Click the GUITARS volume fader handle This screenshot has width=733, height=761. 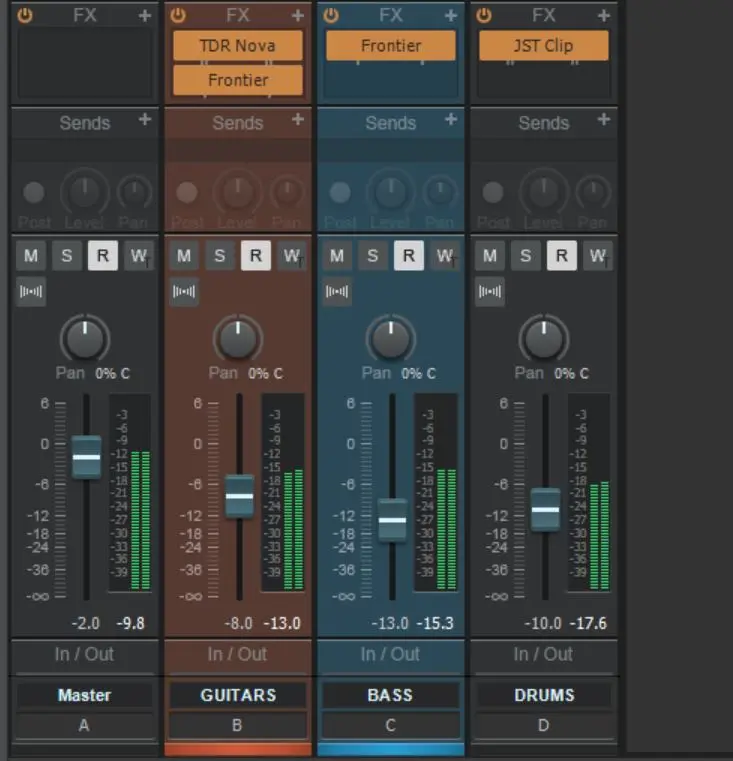coord(239,495)
